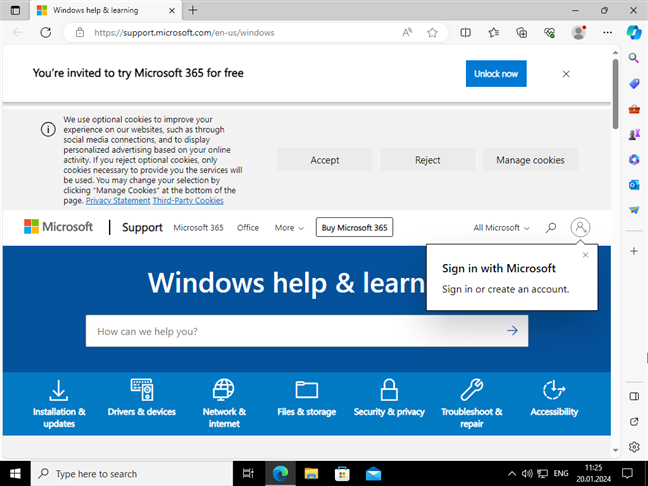Open the sidebar Microsoft 365 icon
This screenshot has width=648, height=486.
[634, 160]
